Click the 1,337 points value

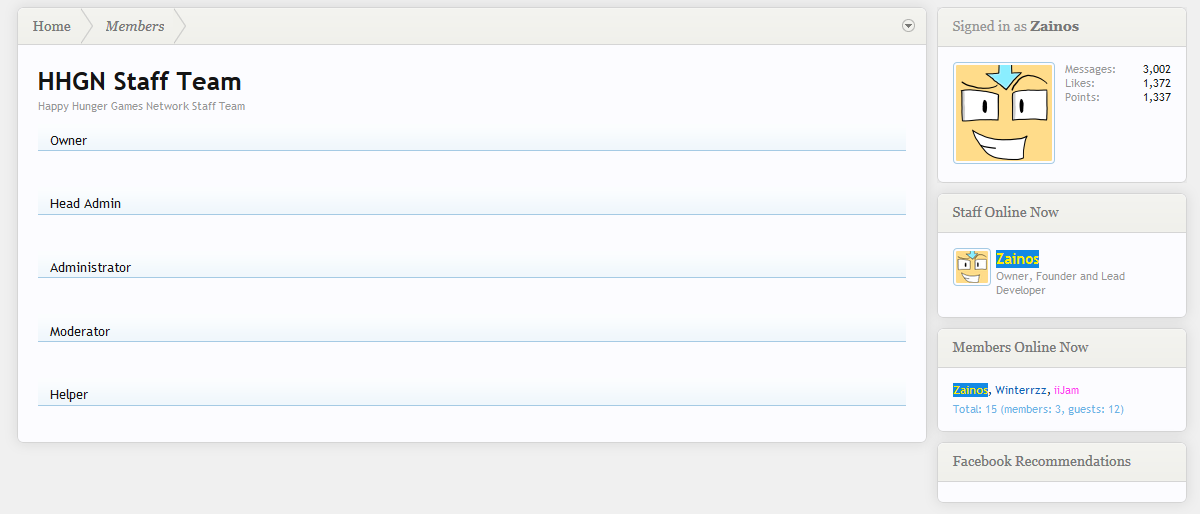pyautogui.click(x=1156, y=97)
